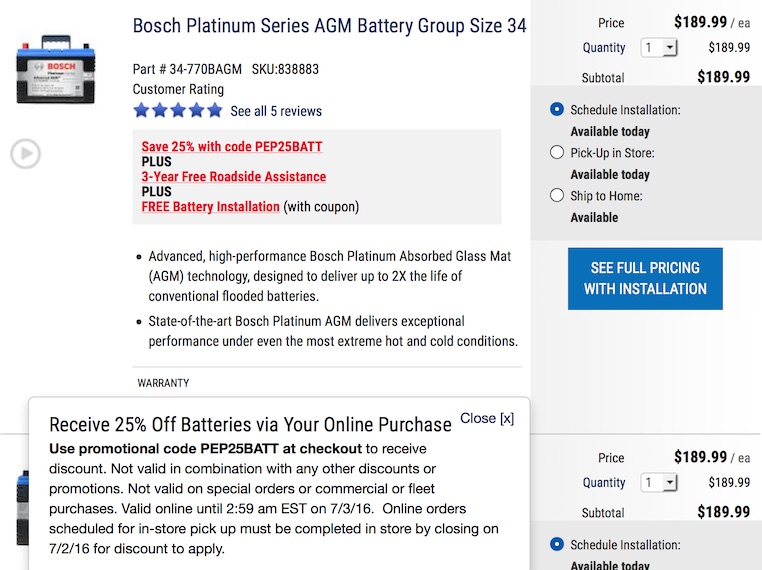Select the Pick-Up in Store option
Image resolution: width=762 pixels, height=570 pixels.
[557, 152]
